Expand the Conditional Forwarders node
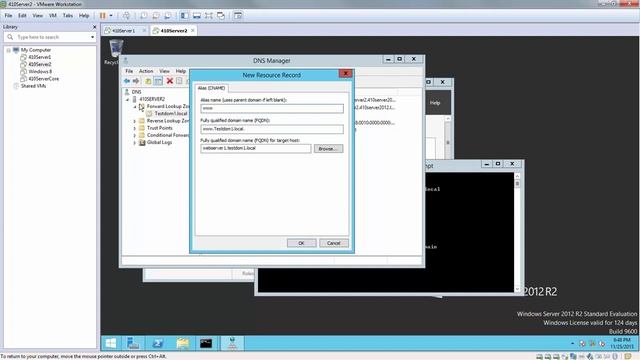This screenshot has width=640, height=360. tap(135, 136)
